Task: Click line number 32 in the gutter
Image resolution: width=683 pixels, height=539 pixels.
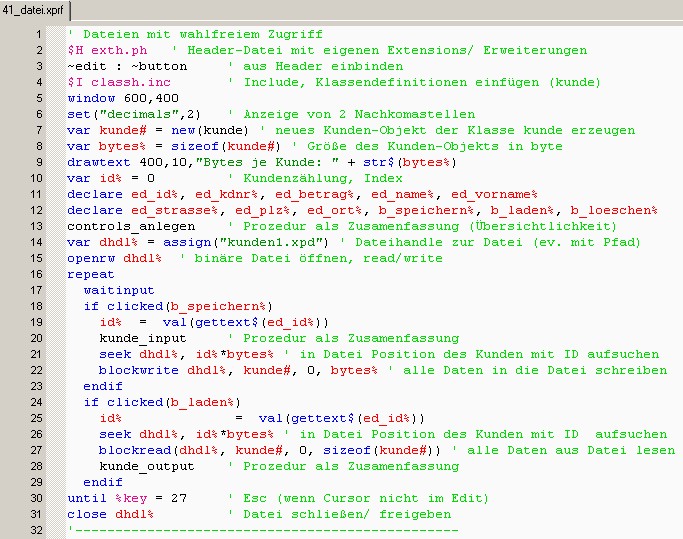Action: (34, 530)
